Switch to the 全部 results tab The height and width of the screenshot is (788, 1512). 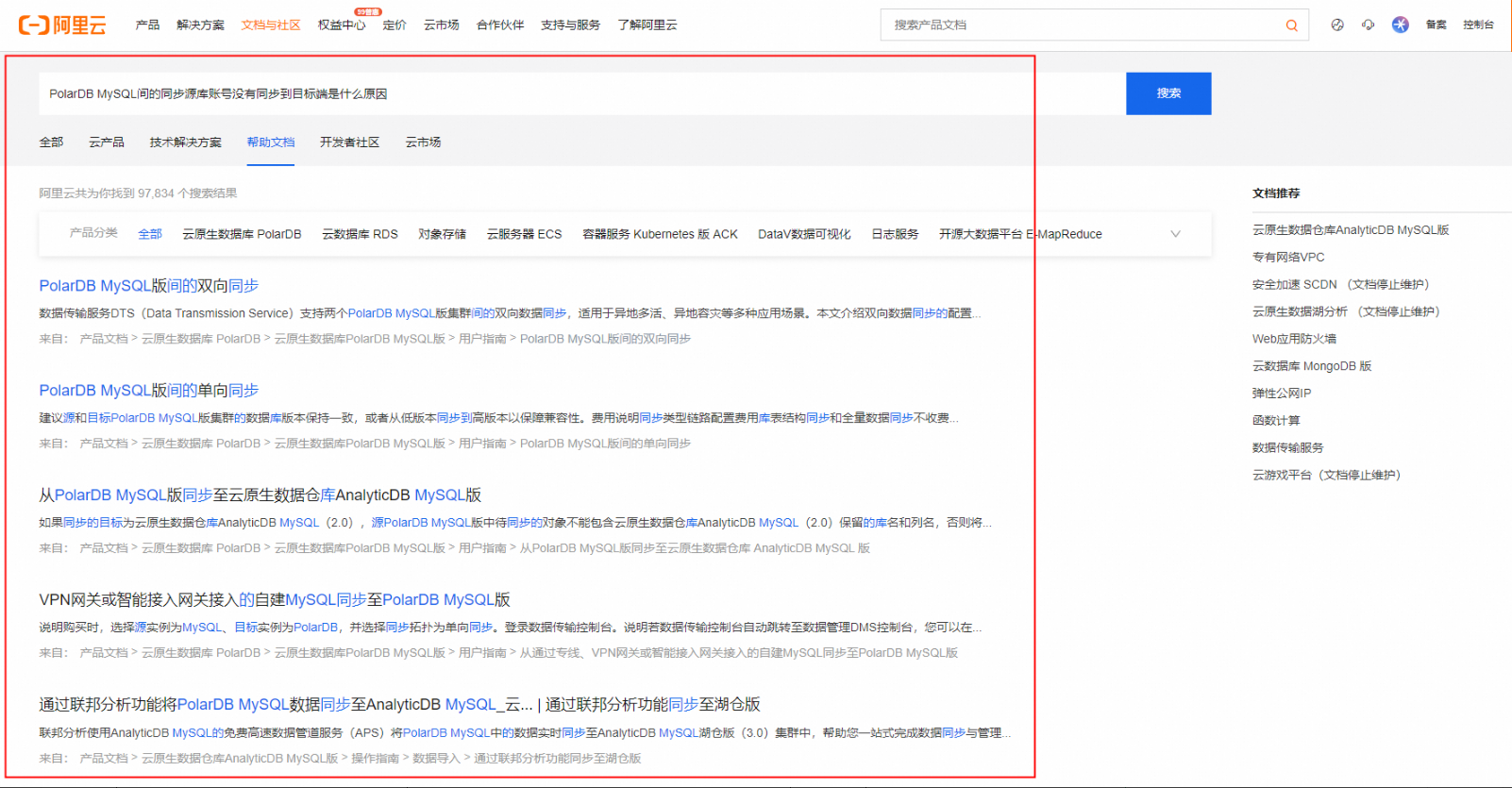[51, 143]
